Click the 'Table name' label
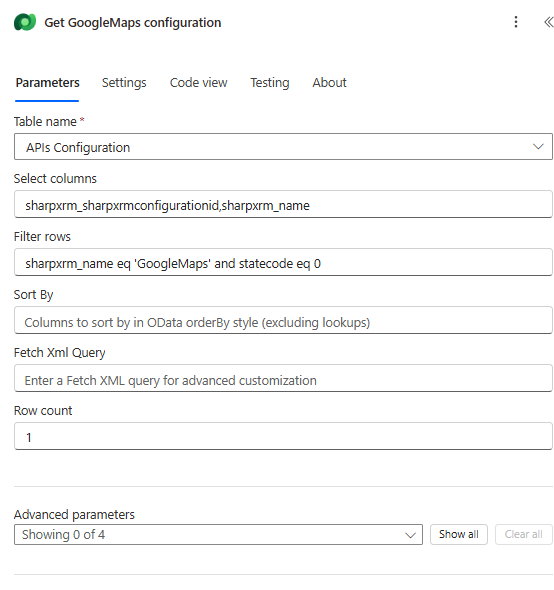 pos(45,122)
